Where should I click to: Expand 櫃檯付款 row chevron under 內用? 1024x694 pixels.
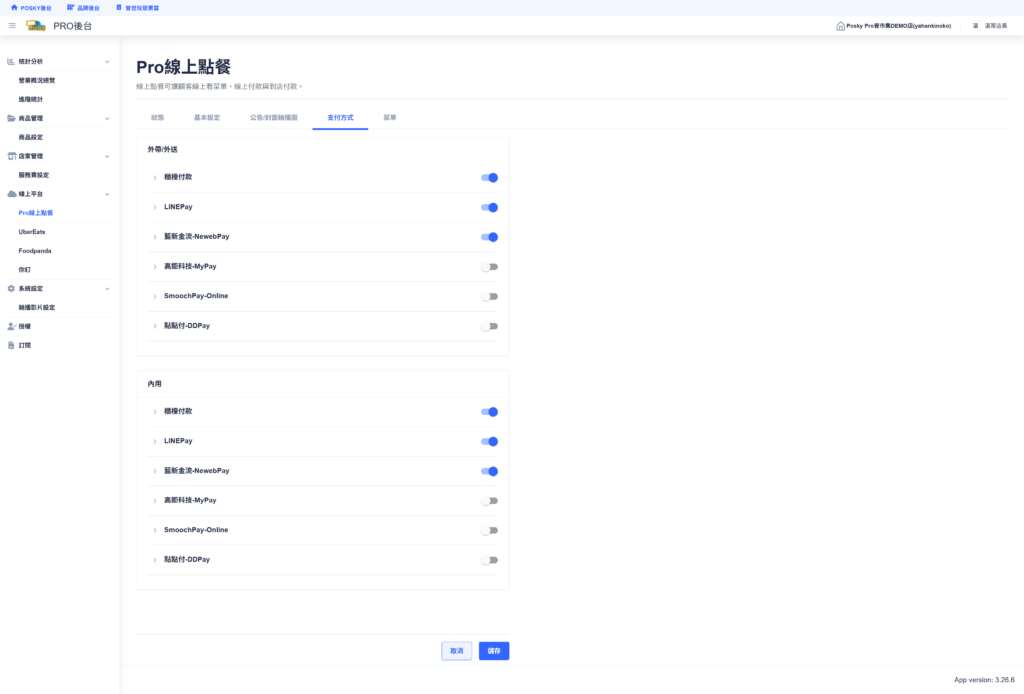pyautogui.click(x=155, y=412)
